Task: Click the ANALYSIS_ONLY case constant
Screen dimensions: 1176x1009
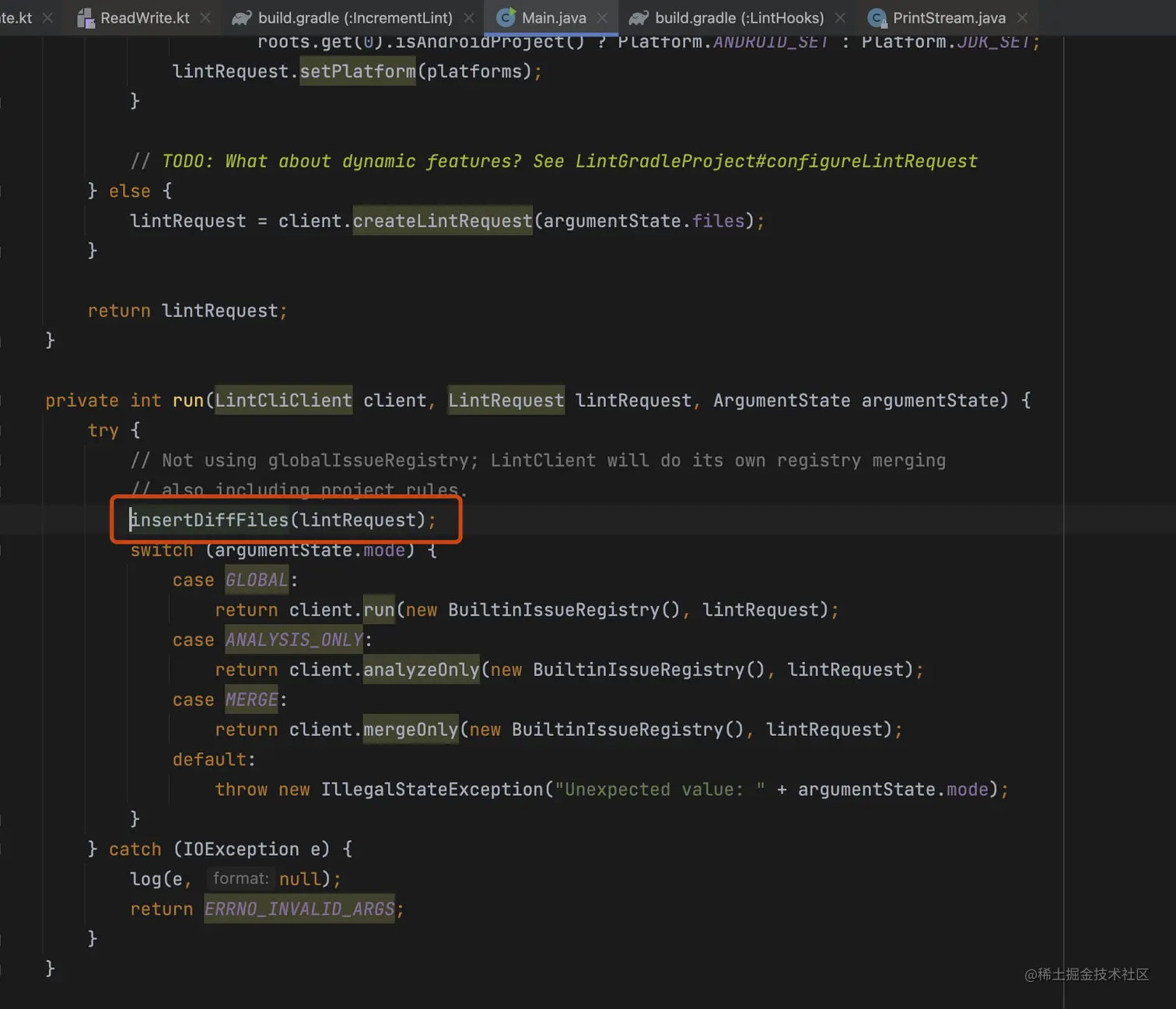Action: (x=294, y=640)
